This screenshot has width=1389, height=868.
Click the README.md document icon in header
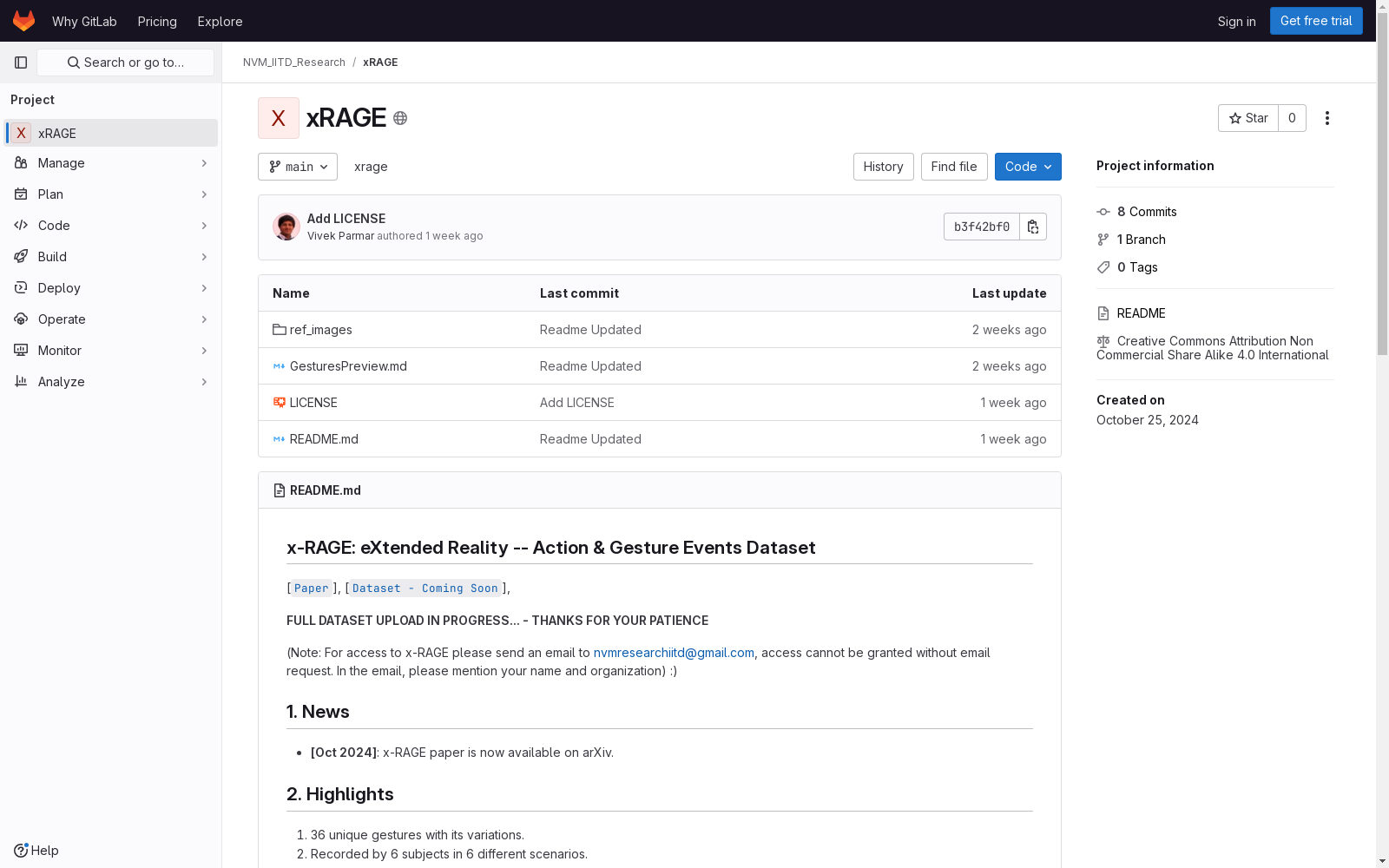coord(280,490)
